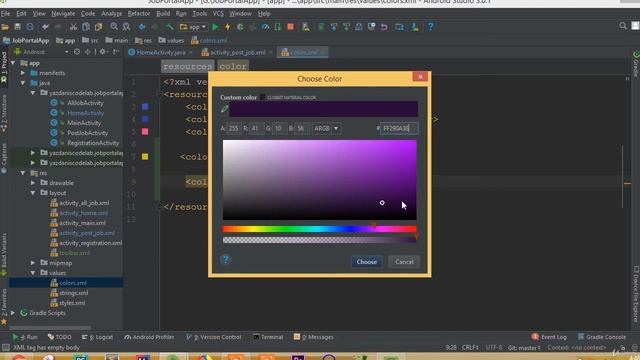
Task: Click the rainbow hue slider
Action: tap(320, 229)
